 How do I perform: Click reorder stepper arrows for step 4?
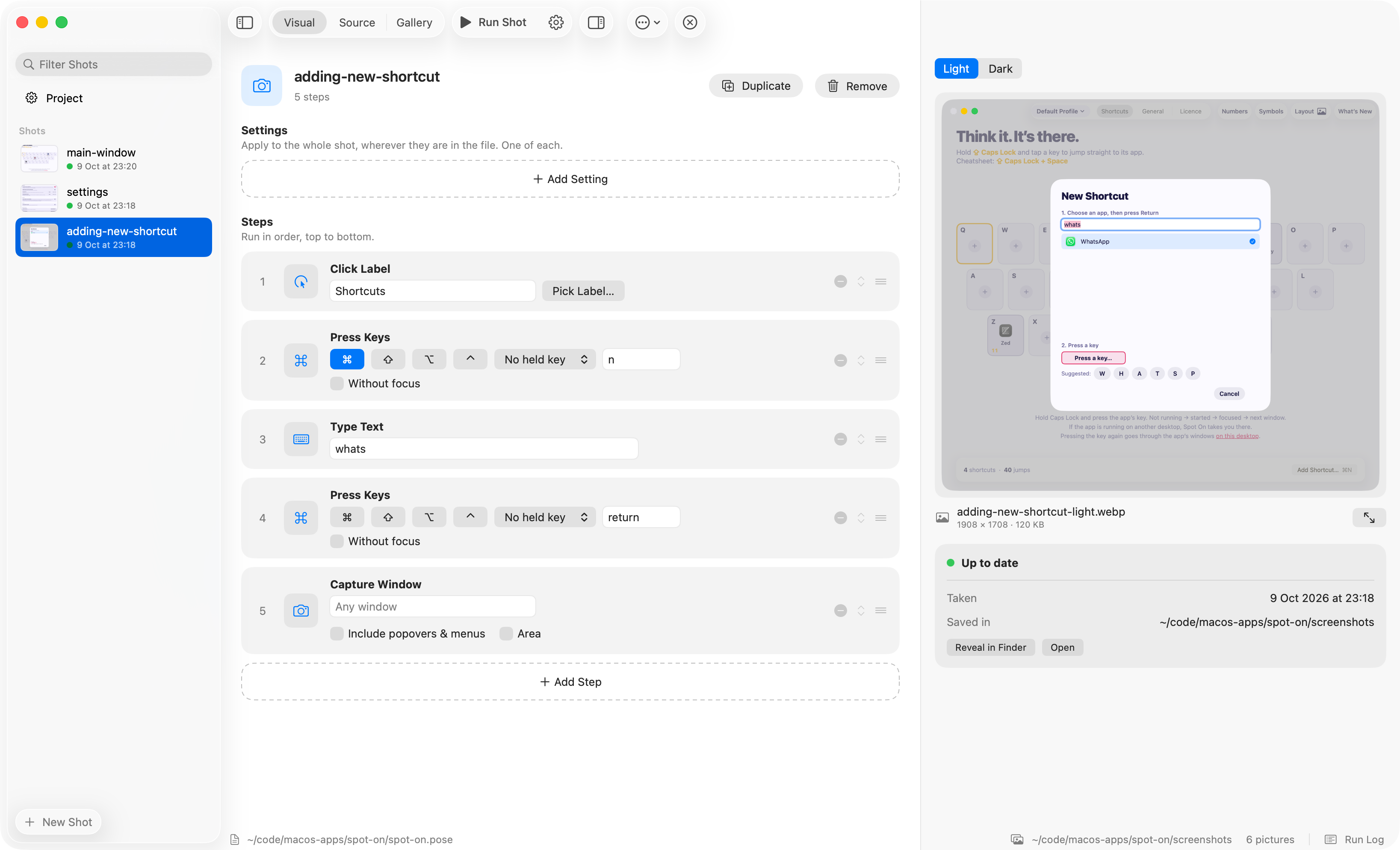pos(861,518)
